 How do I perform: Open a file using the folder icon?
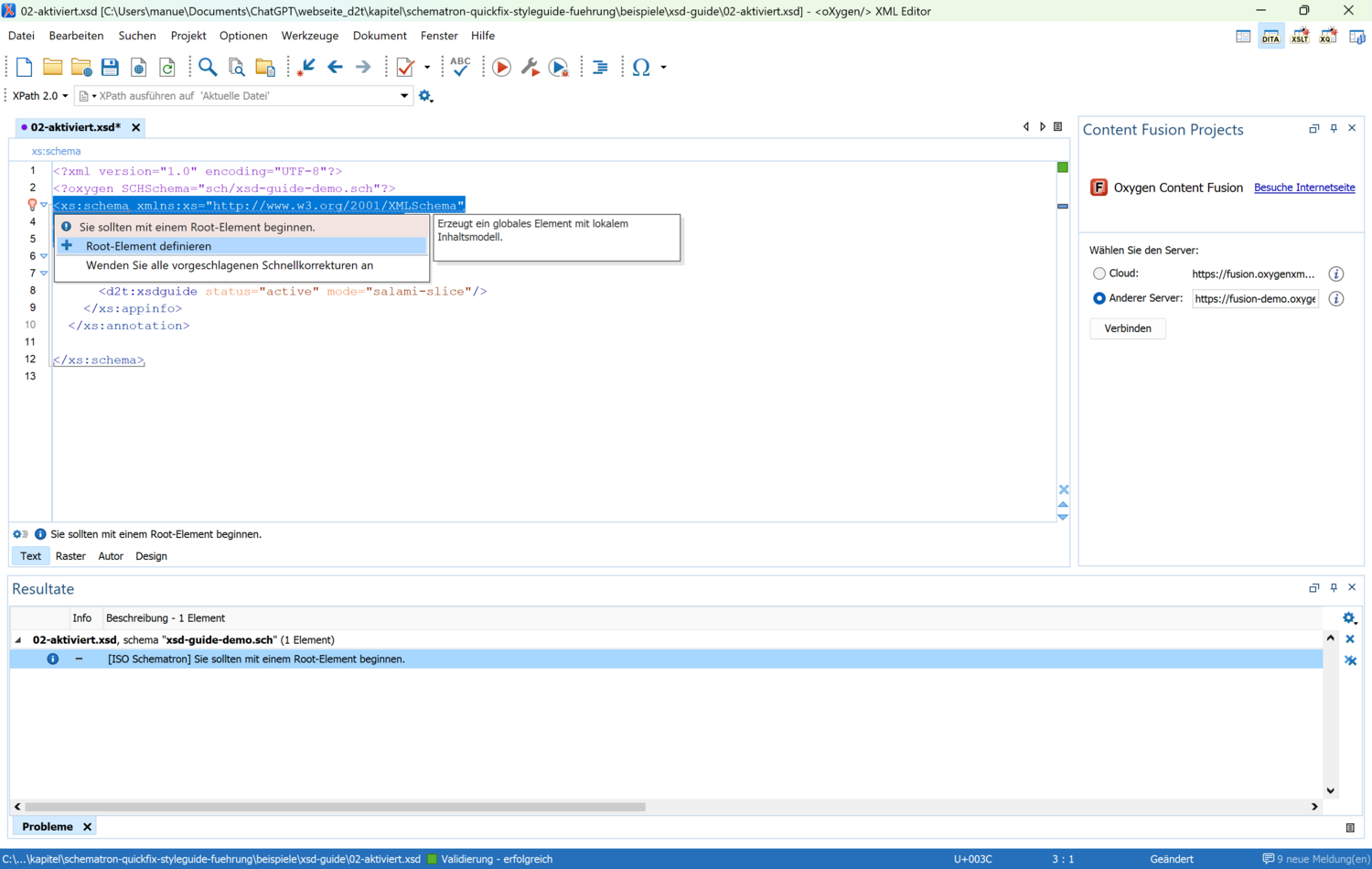coord(52,67)
